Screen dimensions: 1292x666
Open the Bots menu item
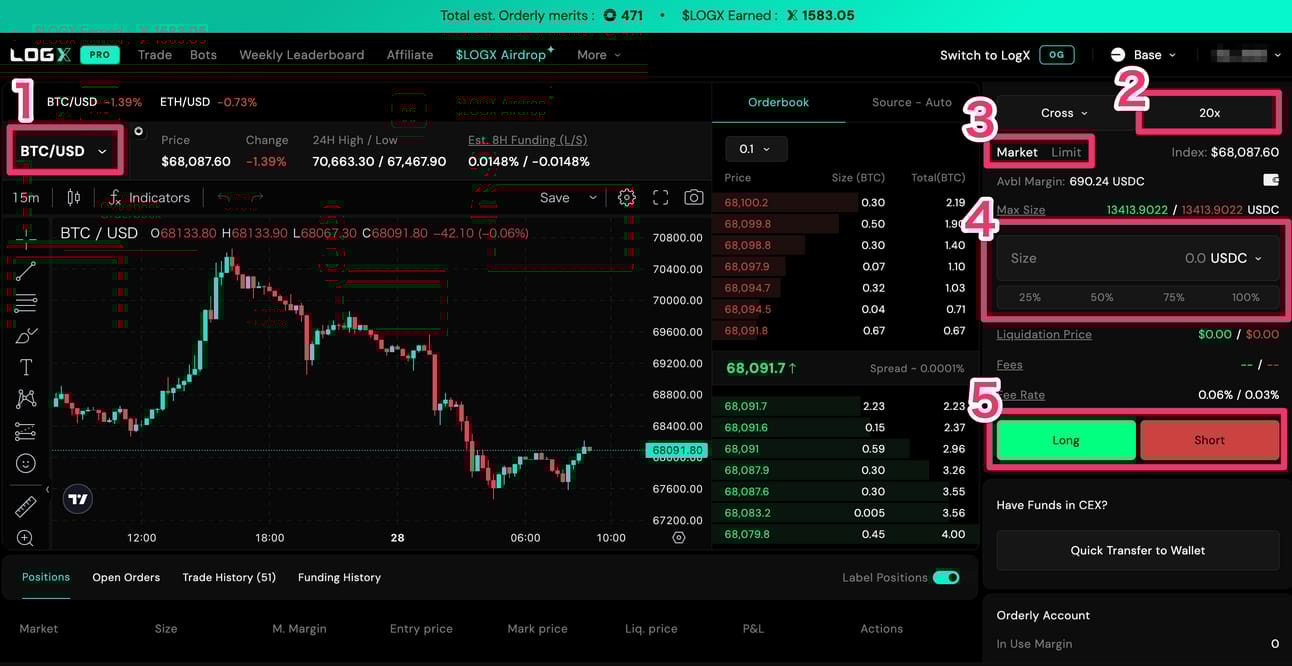(203, 55)
